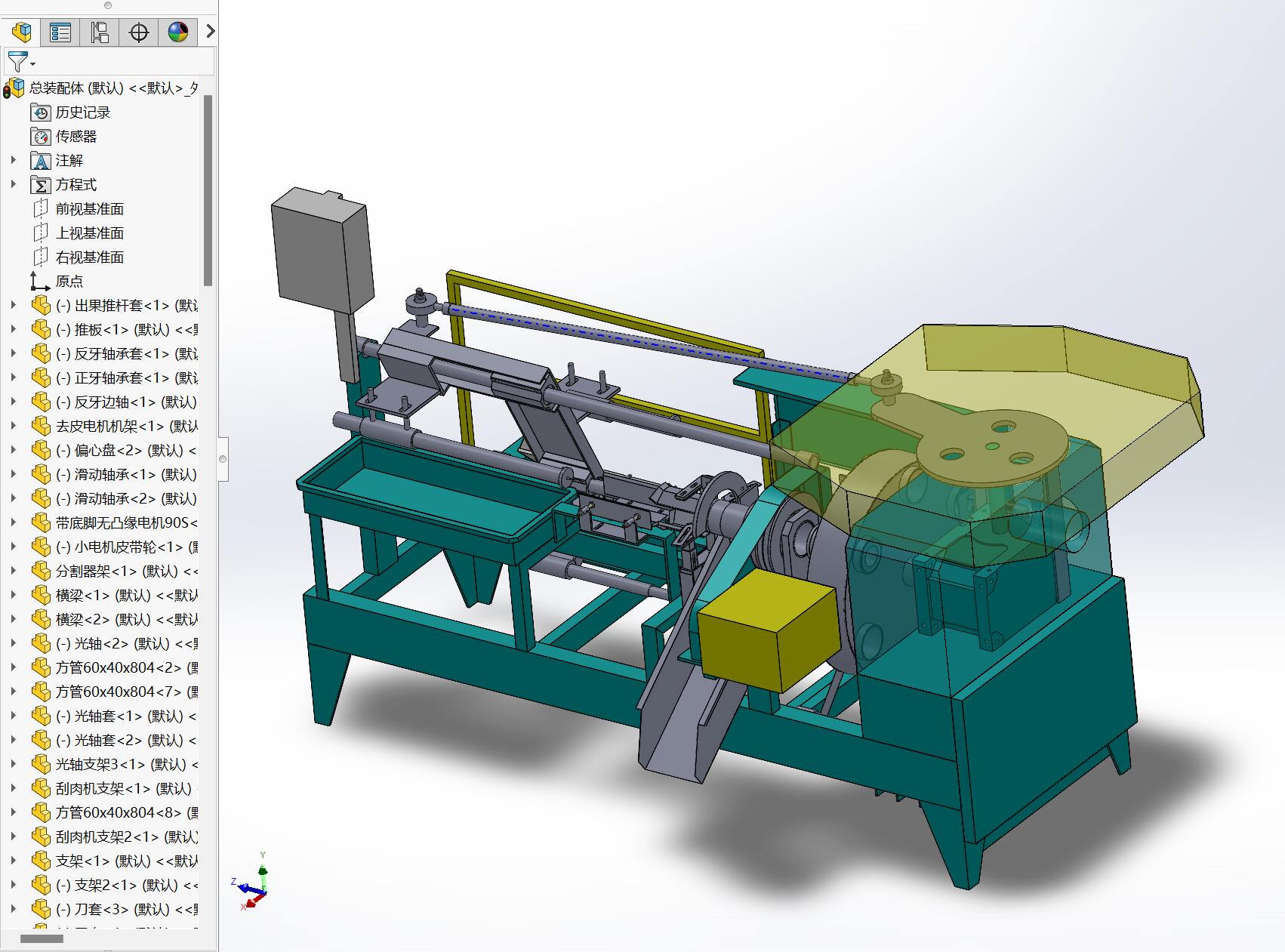Select the 上视基准面 top plane
Screen dimensions: 1285x952
coord(89,233)
